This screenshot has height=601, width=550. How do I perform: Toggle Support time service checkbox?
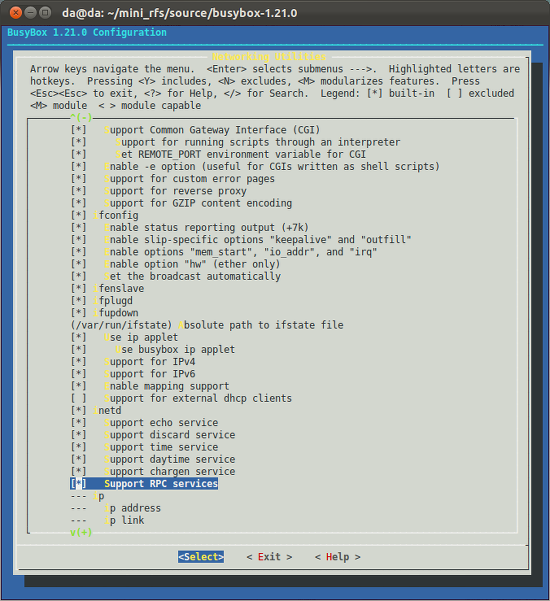tap(79, 447)
